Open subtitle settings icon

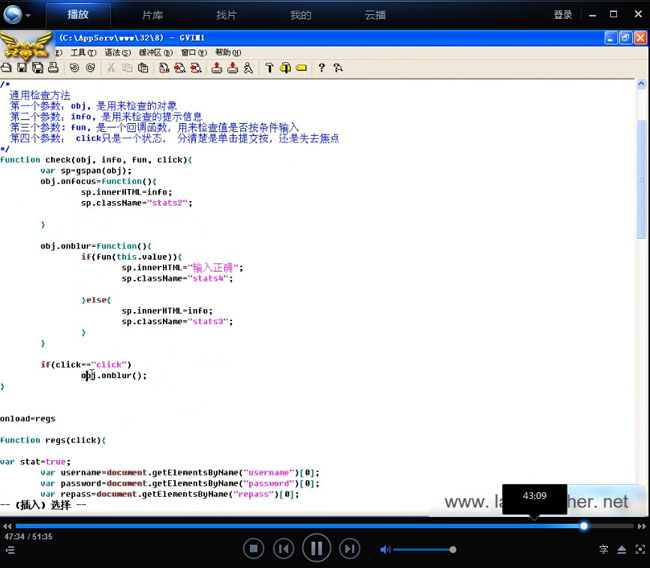click(603, 549)
